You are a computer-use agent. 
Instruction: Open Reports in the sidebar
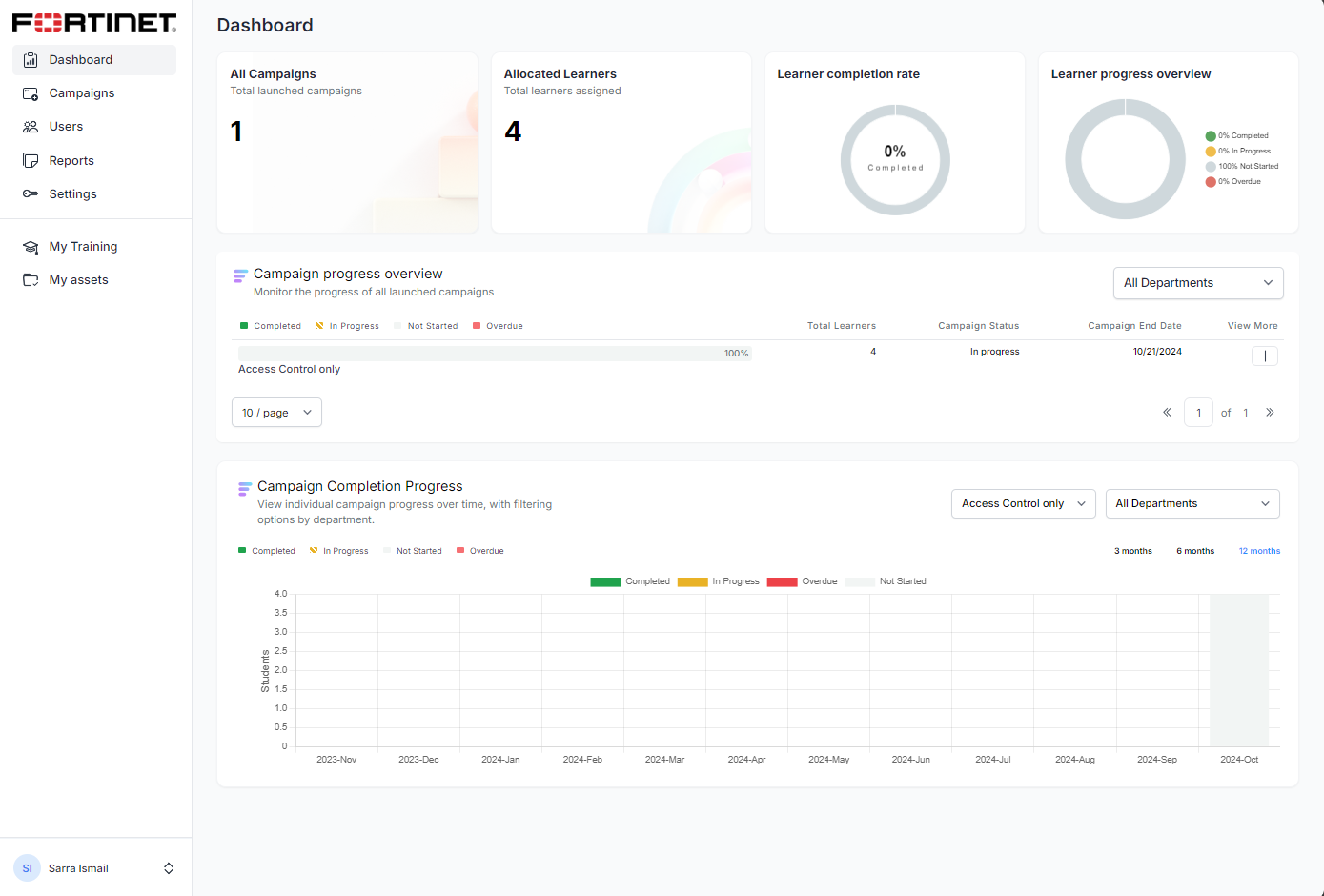(94, 160)
